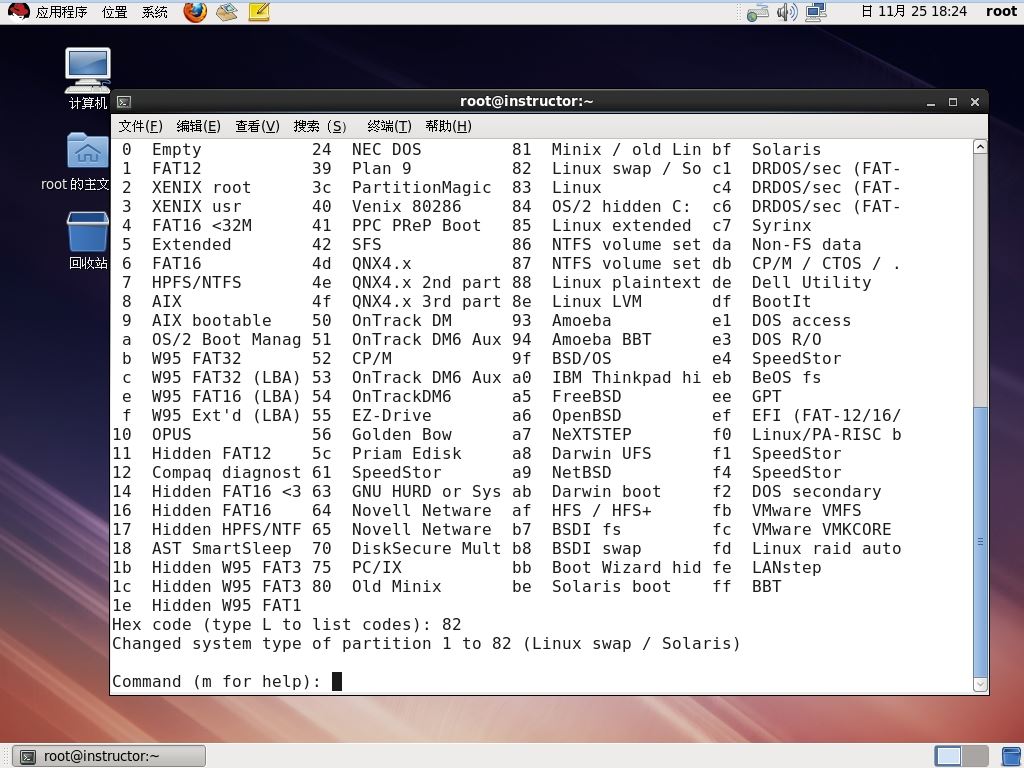Click the 'Golden Bow' entry
The width and height of the screenshot is (1024, 768).
(x=402, y=434)
